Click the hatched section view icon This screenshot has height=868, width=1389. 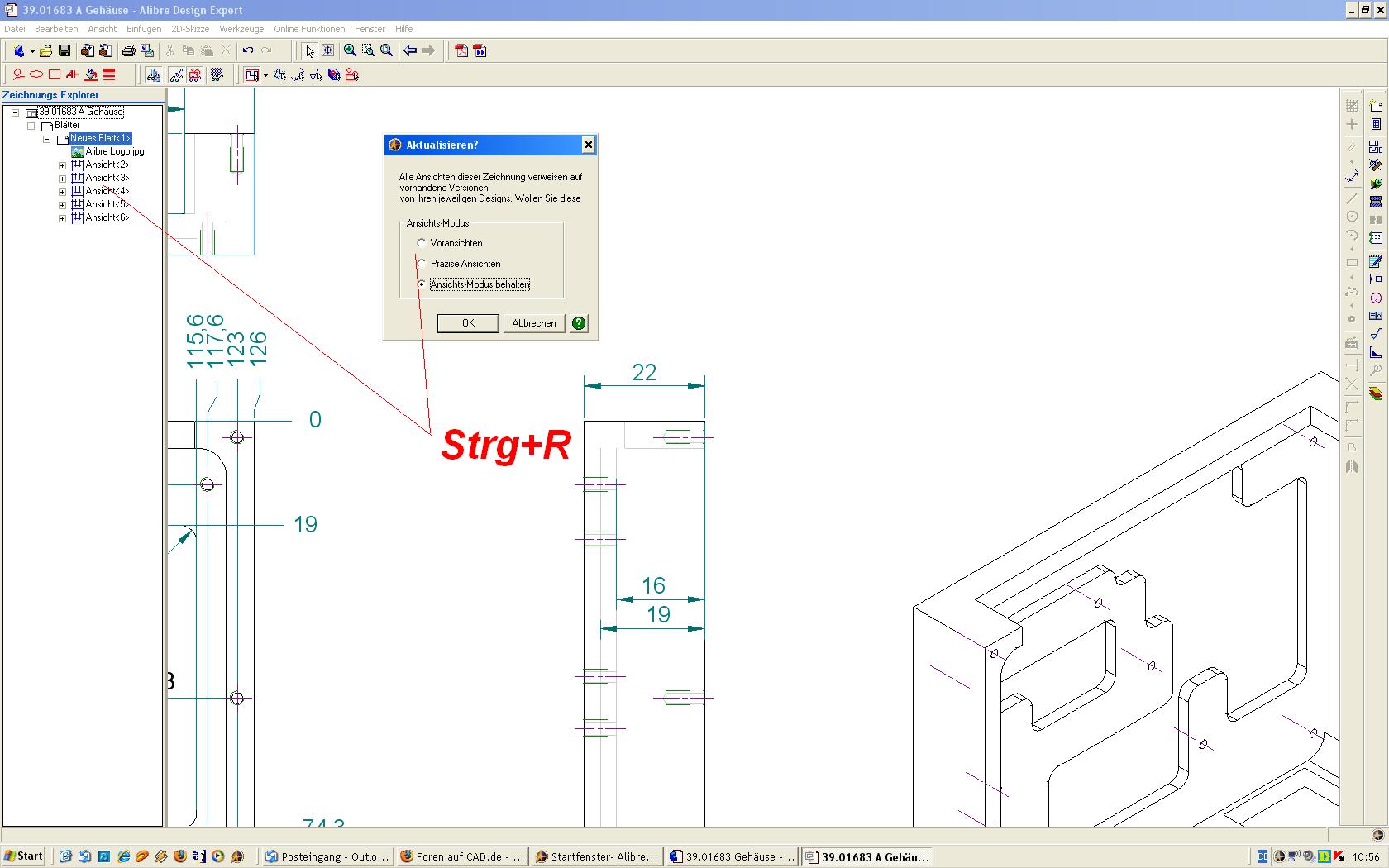click(1376, 201)
